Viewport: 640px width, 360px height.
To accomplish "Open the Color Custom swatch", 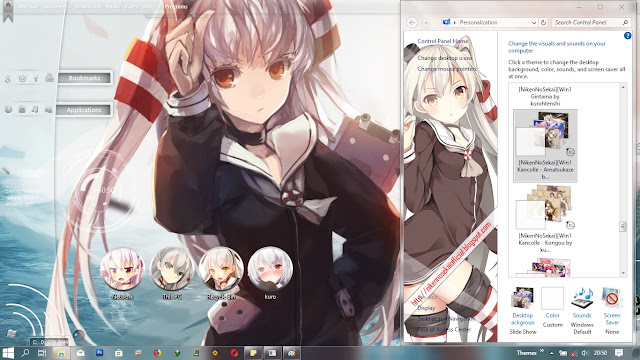I will 553,307.
